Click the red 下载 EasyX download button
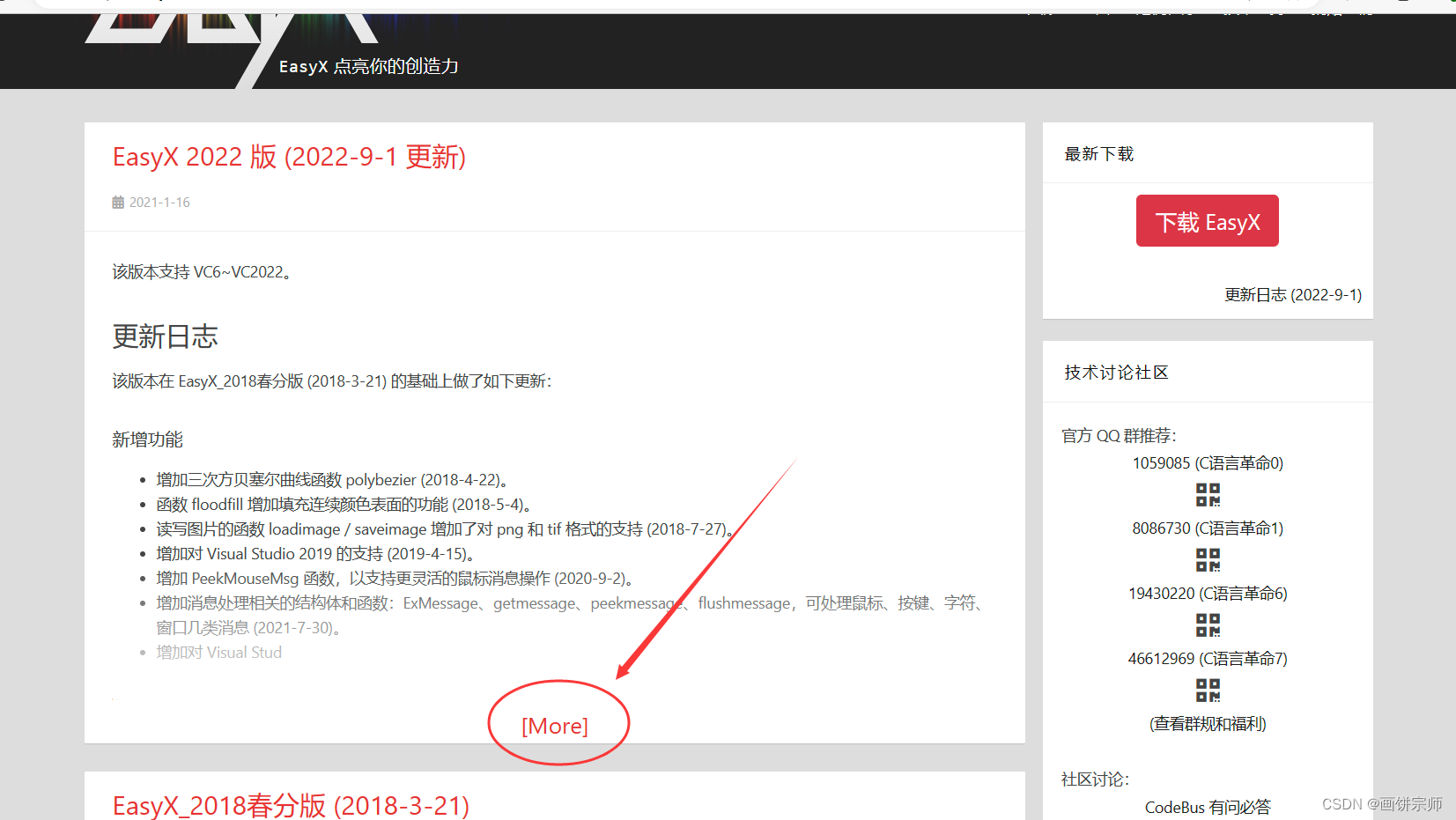 point(1207,221)
